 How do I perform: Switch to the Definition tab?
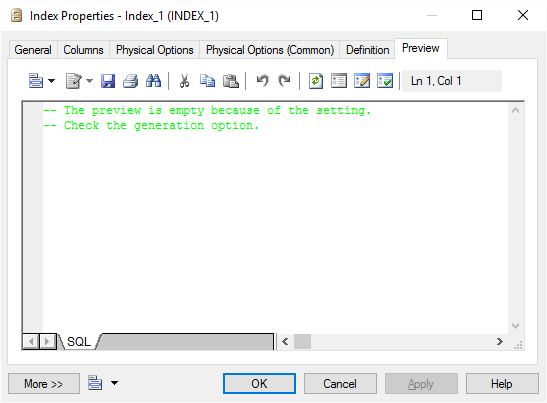click(367, 50)
